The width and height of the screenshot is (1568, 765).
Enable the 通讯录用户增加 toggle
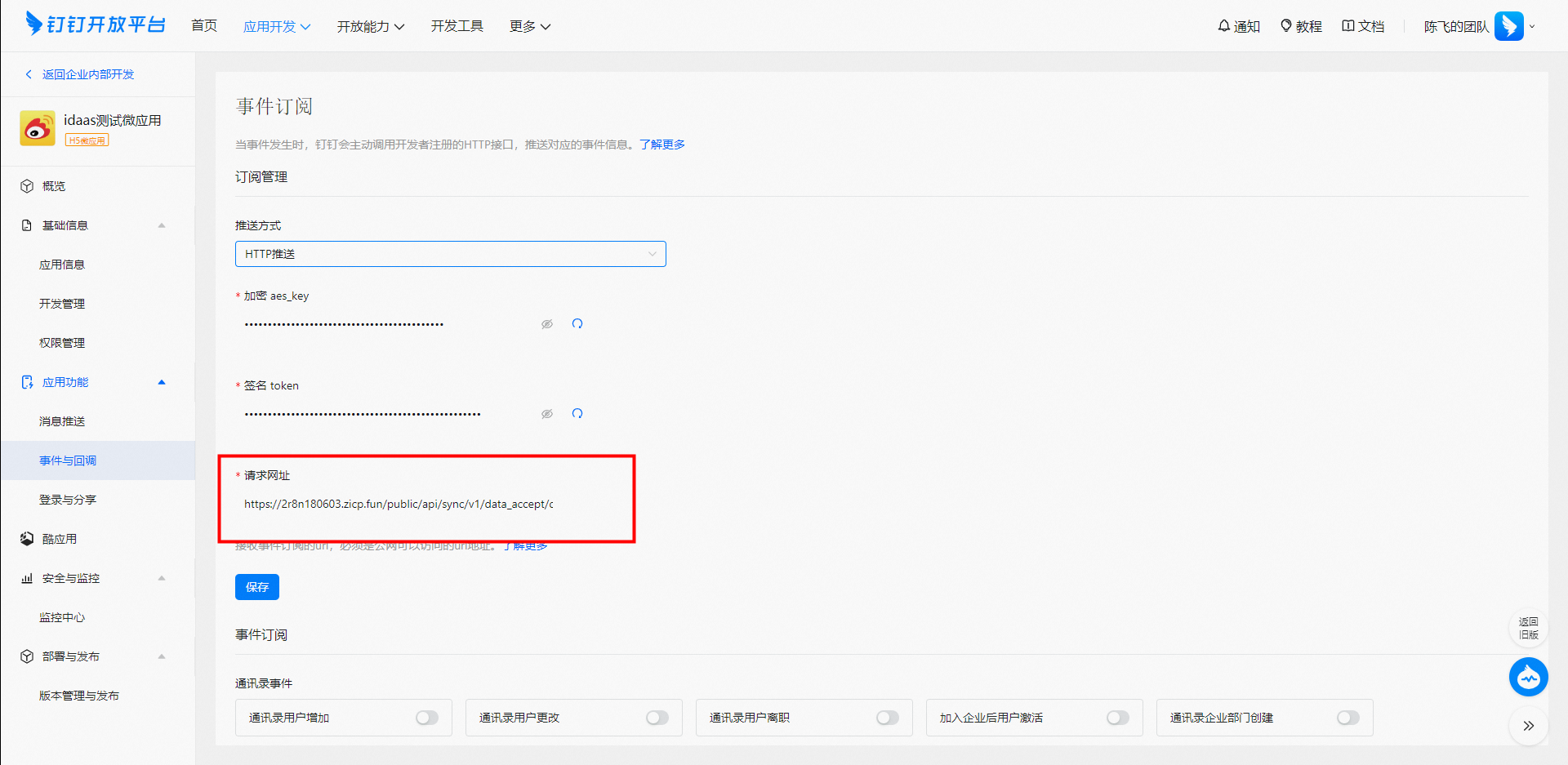point(427,718)
